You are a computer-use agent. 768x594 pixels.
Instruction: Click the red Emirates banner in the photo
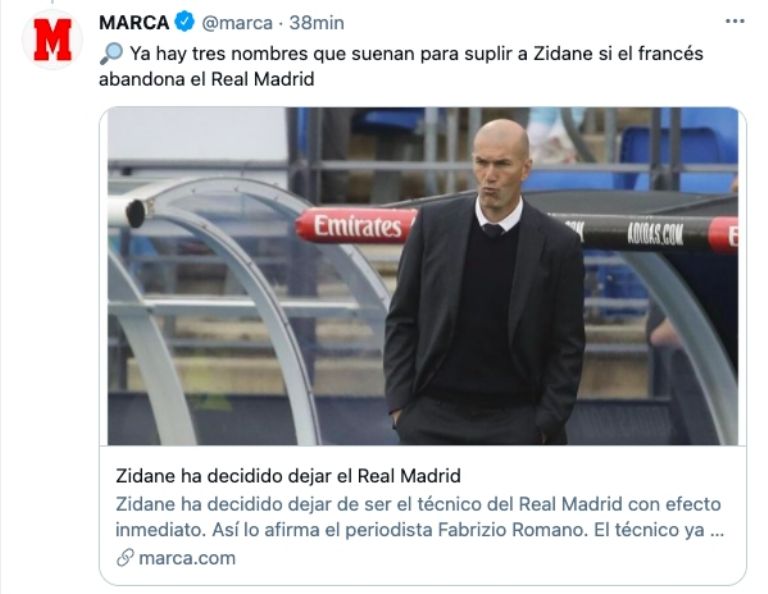click(357, 226)
